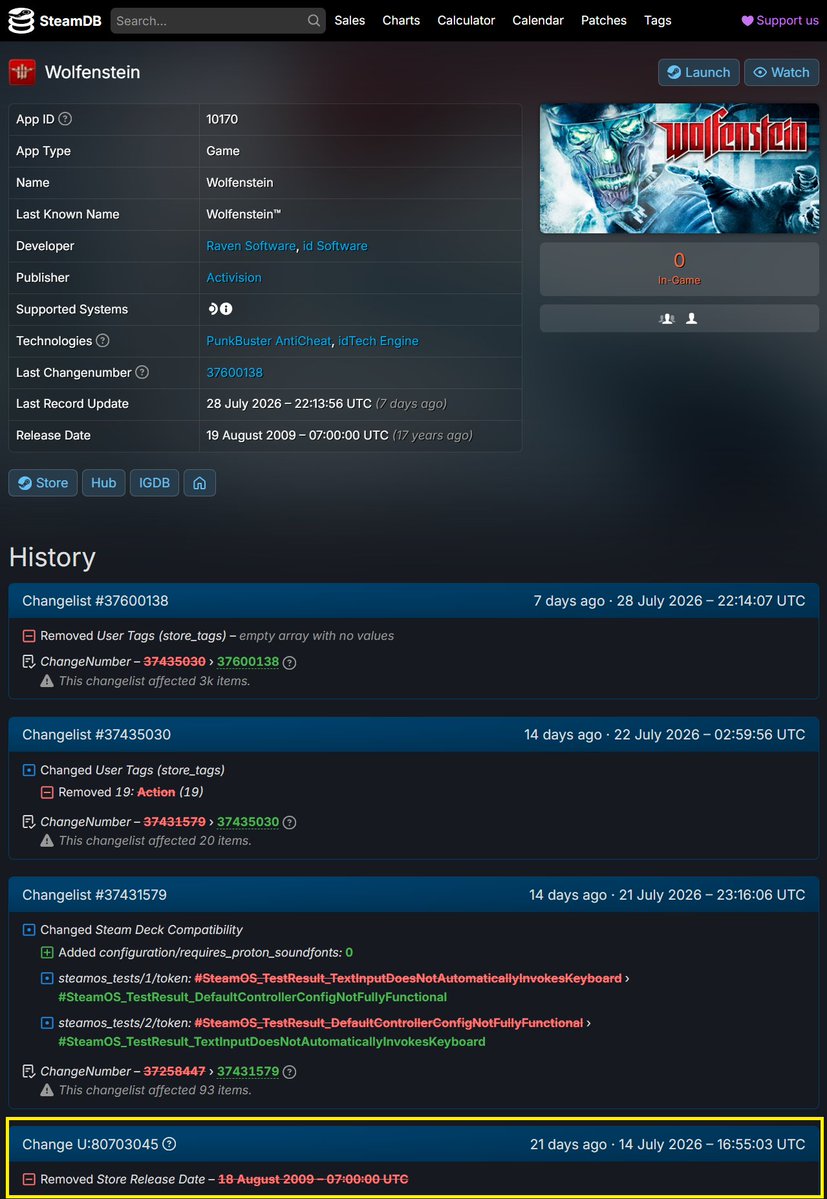Click the changed icon beside steamos_tests/2/token
Viewport: 827px width, 1199px height.
click(47, 1023)
